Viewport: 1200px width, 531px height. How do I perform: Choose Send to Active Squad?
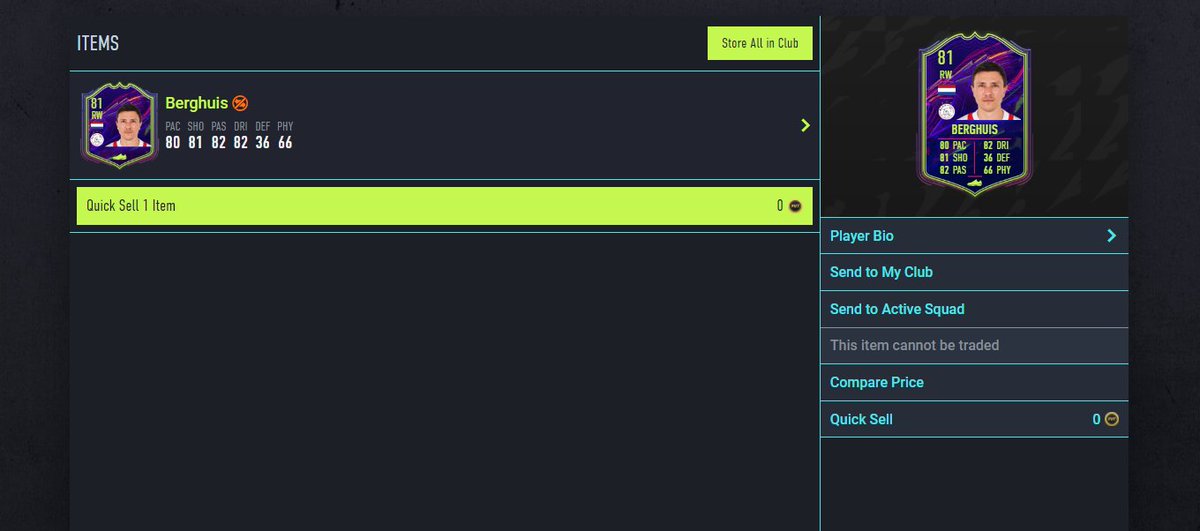pos(974,309)
